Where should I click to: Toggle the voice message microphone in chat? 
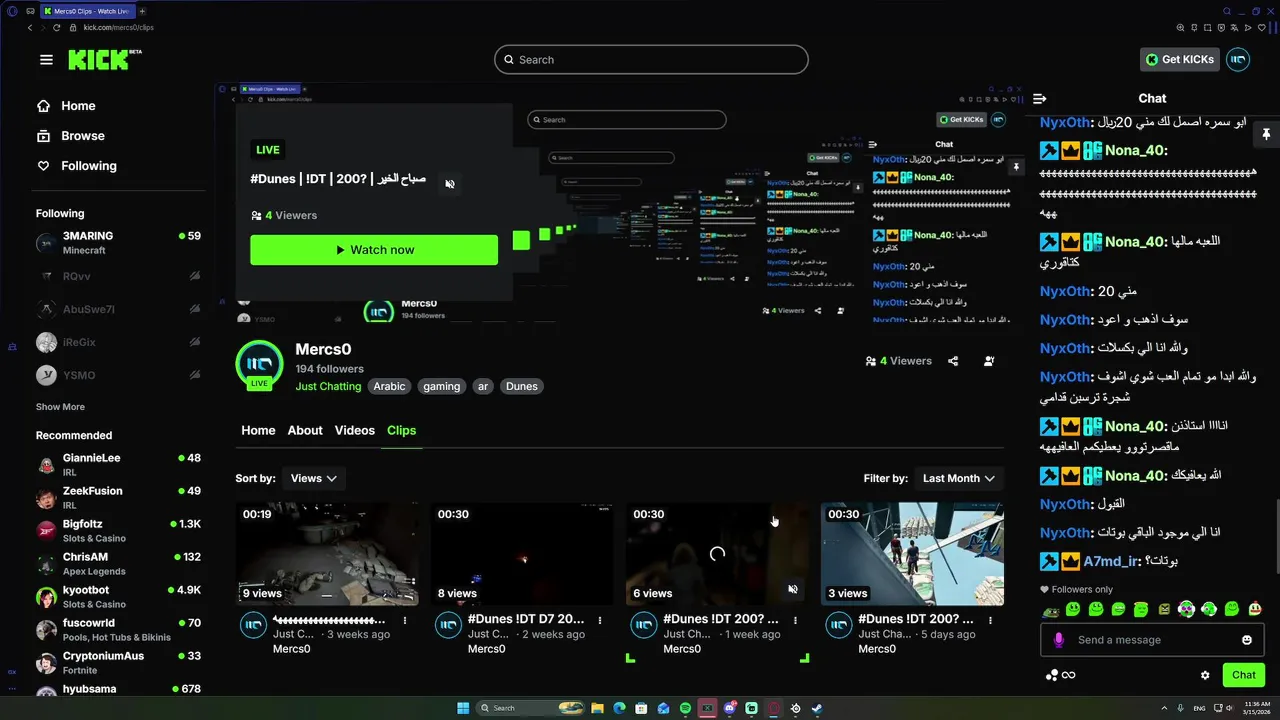point(1059,640)
